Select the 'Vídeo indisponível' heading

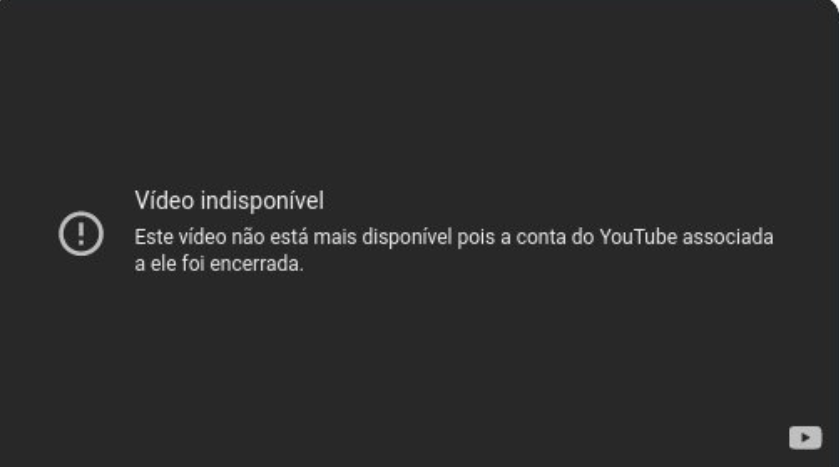229,201
